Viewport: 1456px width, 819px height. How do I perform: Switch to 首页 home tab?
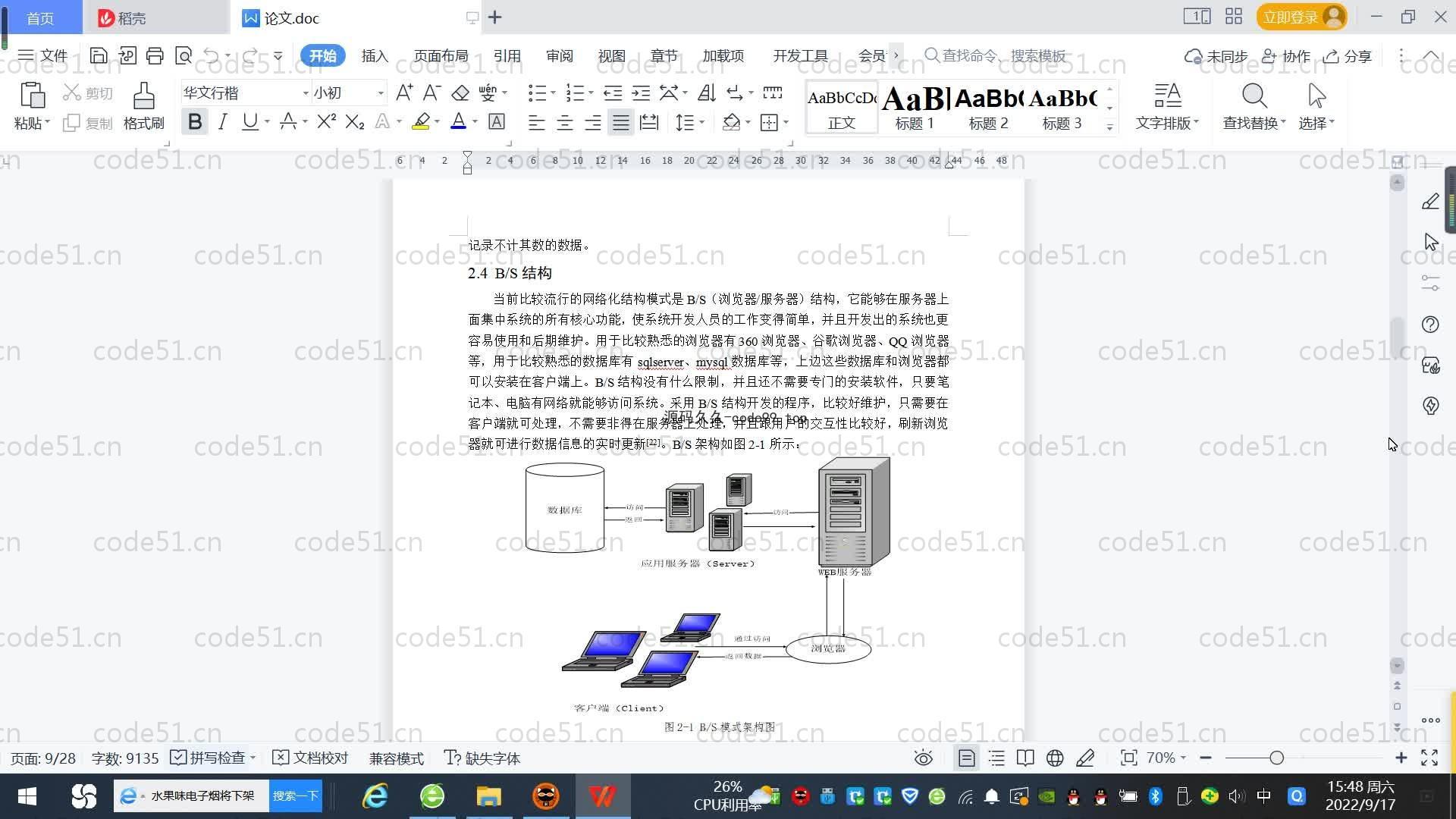[40, 17]
